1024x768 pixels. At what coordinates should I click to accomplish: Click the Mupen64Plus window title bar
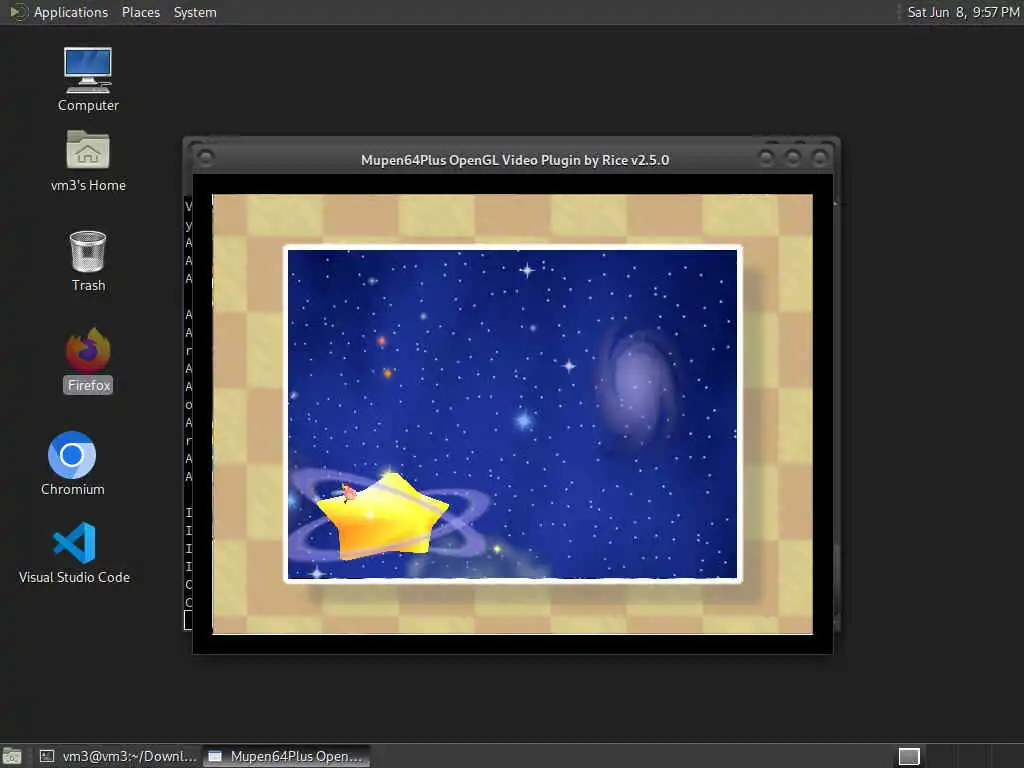point(515,160)
